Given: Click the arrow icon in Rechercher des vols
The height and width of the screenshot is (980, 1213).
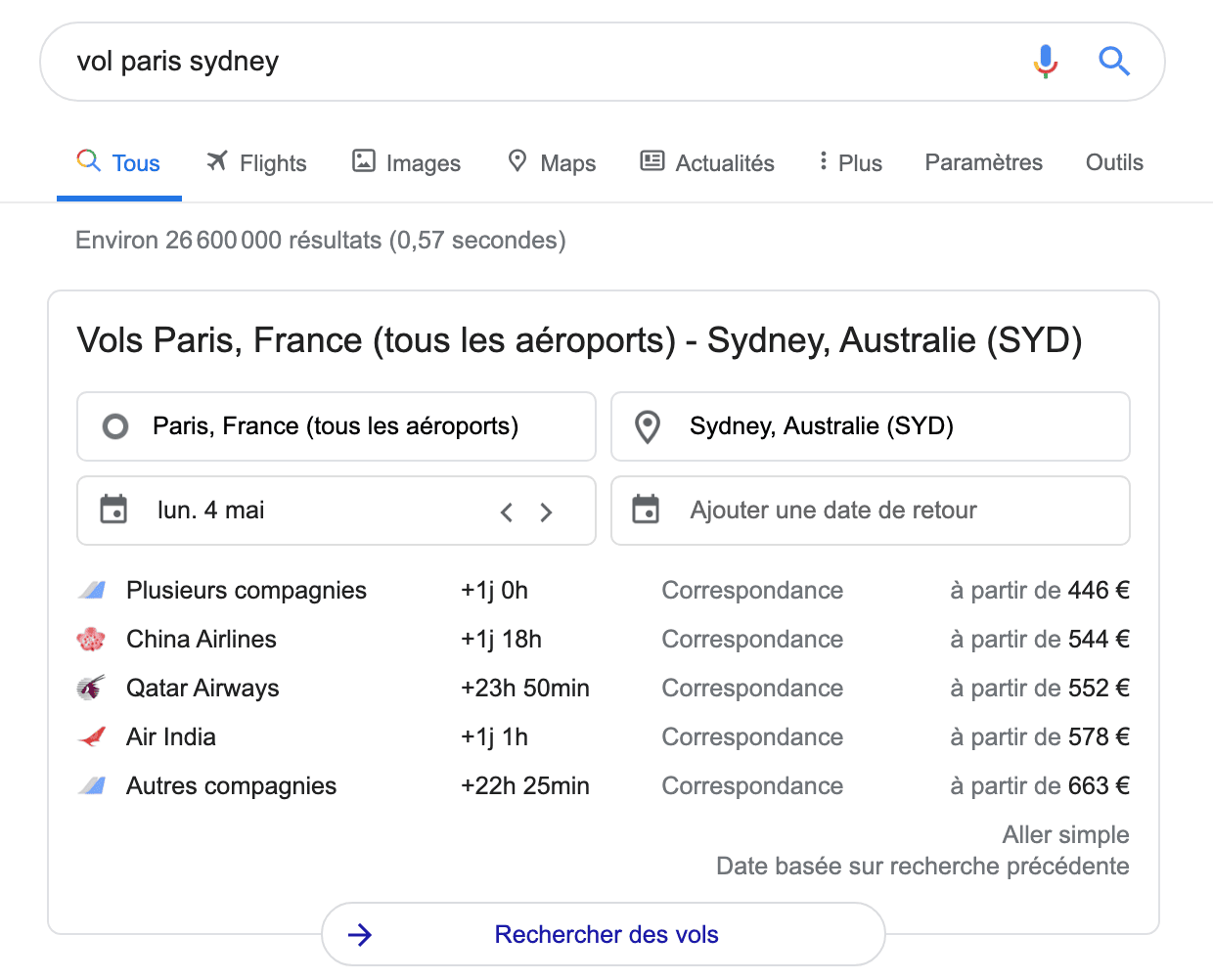Looking at the screenshot, I should click(360, 935).
